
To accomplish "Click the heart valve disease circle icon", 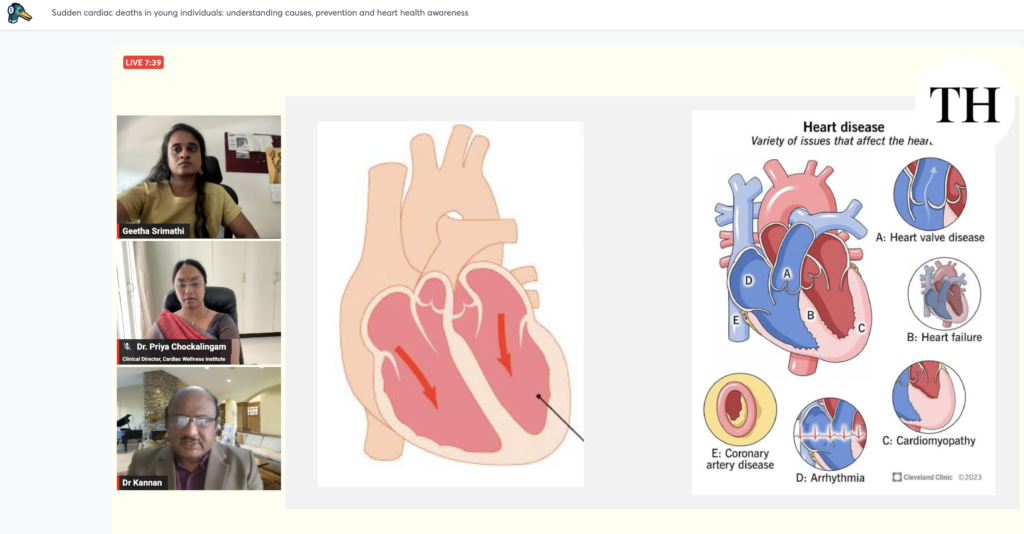I will coord(929,190).
